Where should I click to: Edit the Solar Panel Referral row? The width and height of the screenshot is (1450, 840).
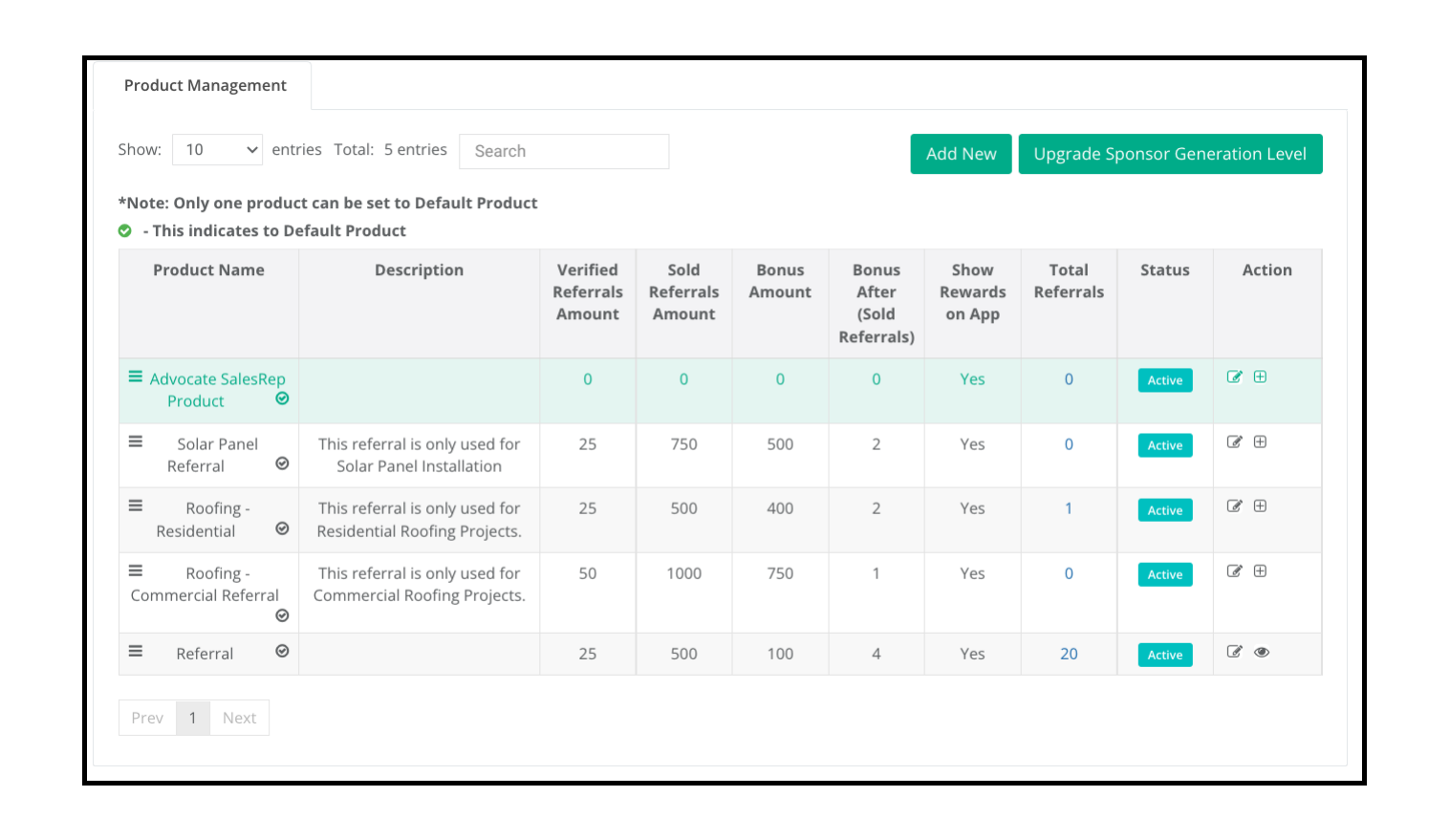pos(1234,442)
